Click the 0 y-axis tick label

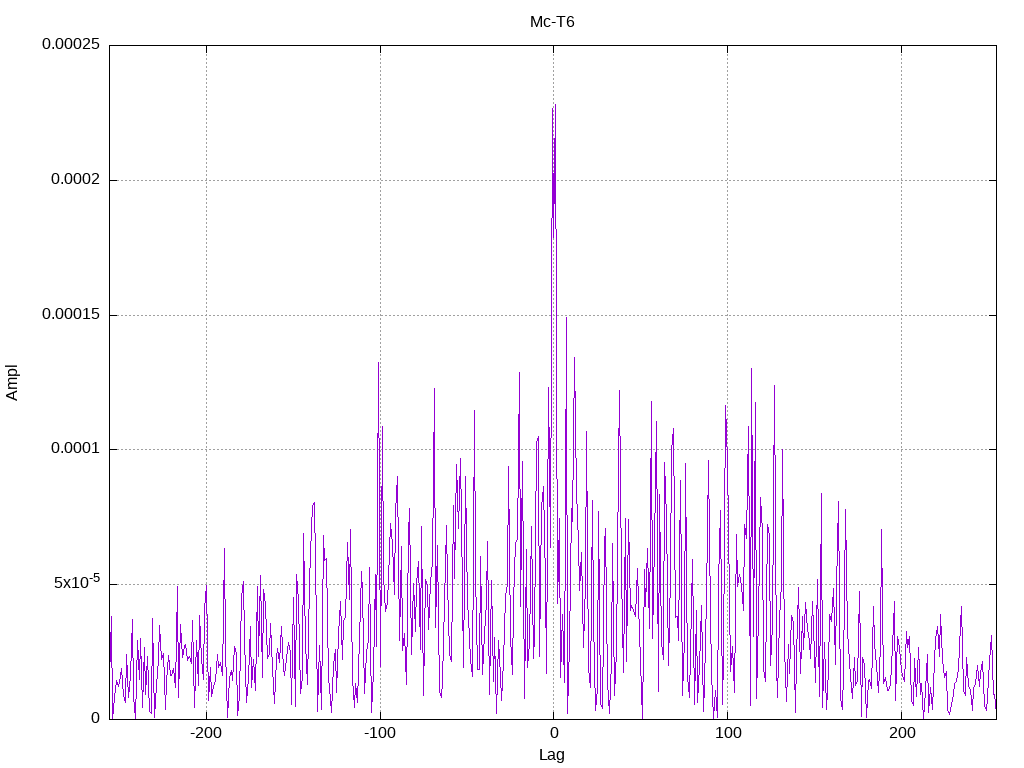tap(95, 718)
